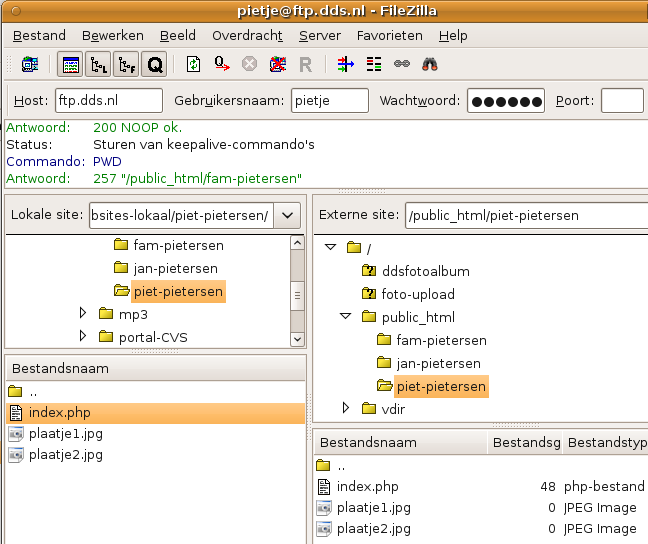Expand the local mp3 folder
This screenshot has height=544, width=648.
pyautogui.click(x=83, y=313)
